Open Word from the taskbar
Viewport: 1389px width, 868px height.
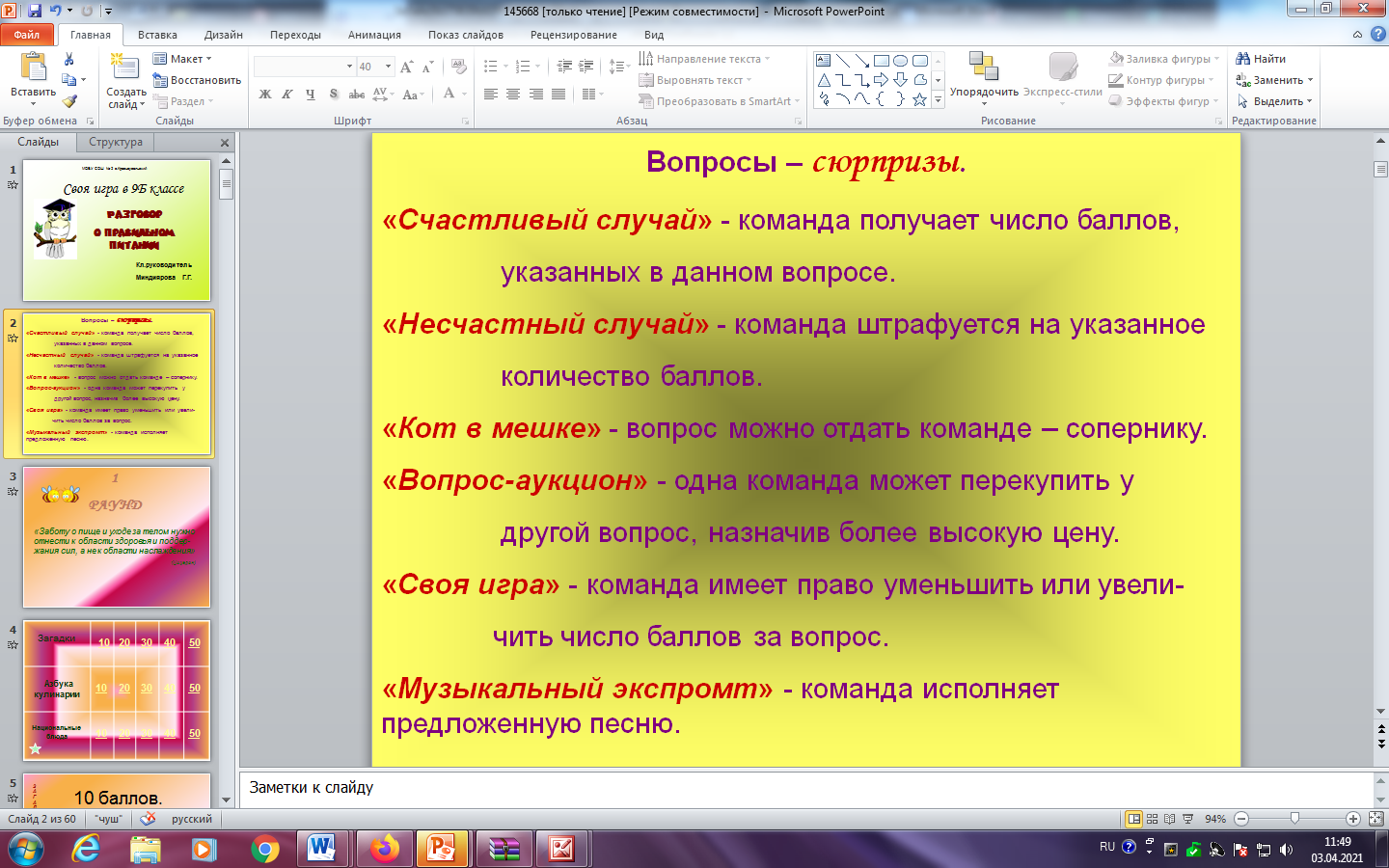pos(321,849)
